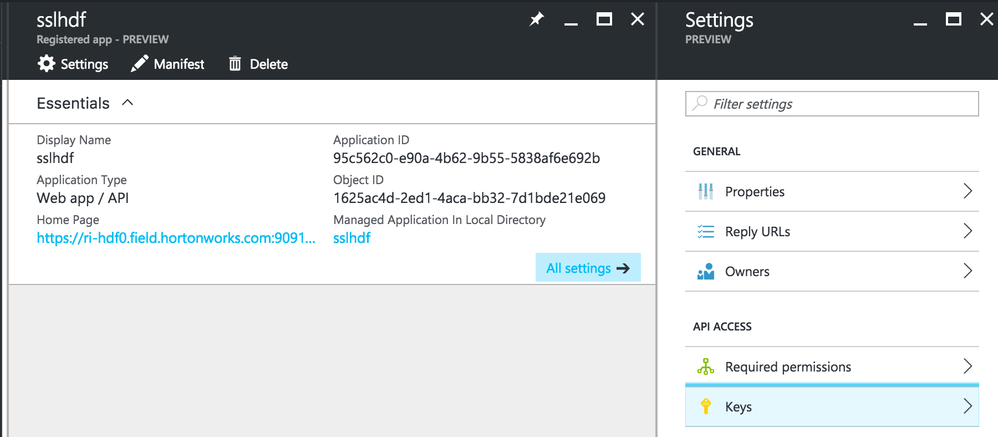Open the sslhdf managed application link

pos(352,238)
